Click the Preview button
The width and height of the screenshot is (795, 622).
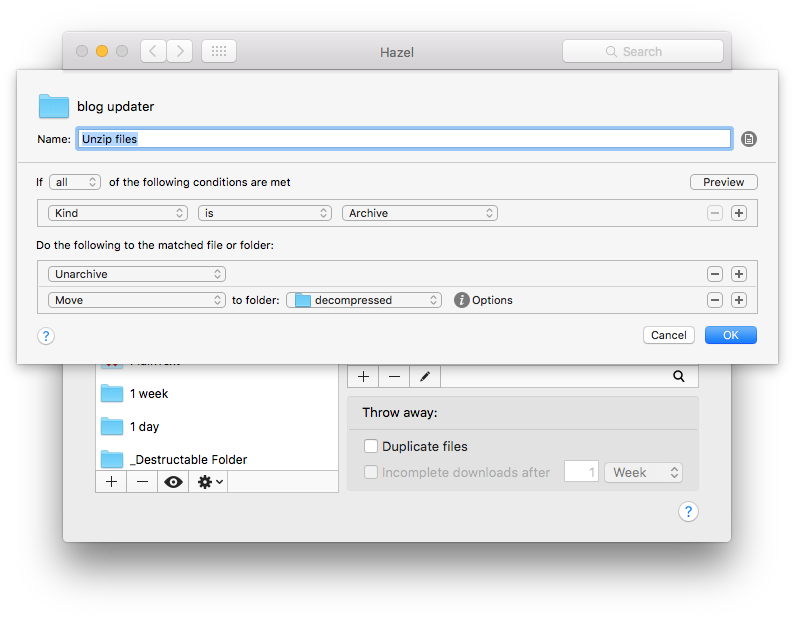723,182
